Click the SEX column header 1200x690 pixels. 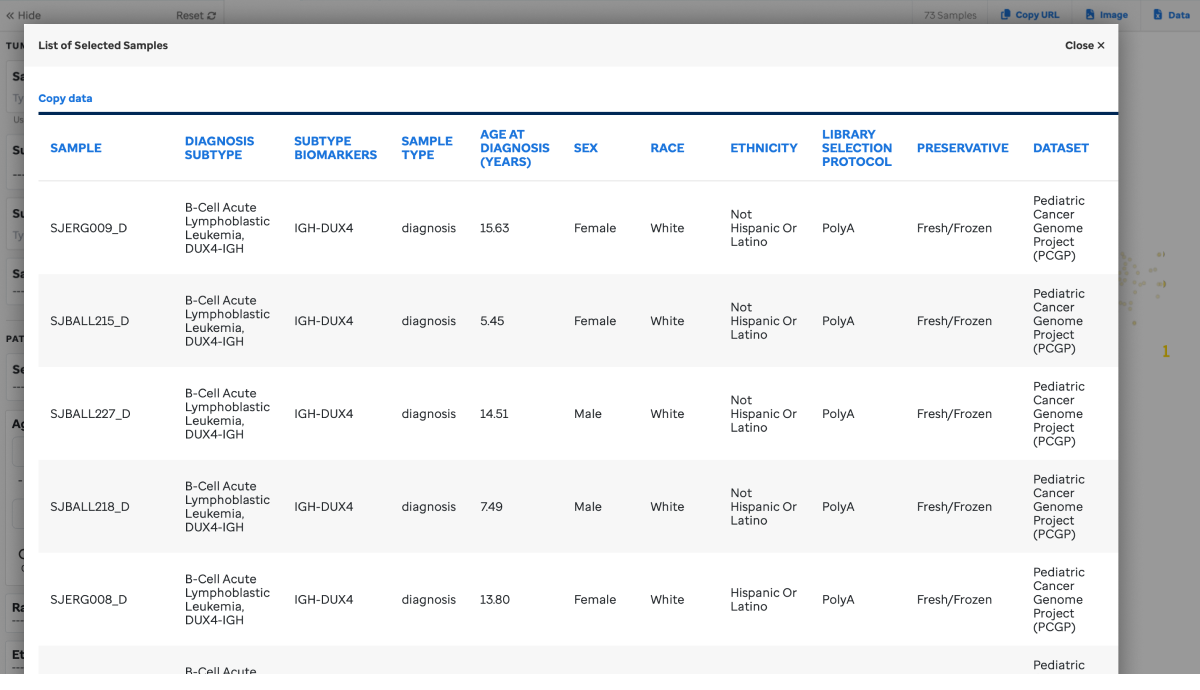[x=586, y=148]
